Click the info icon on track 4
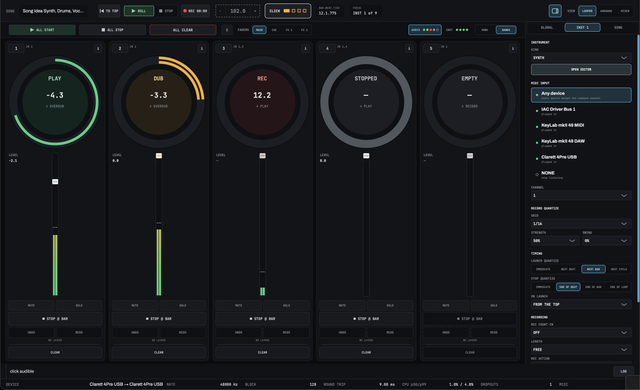 pos(409,49)
